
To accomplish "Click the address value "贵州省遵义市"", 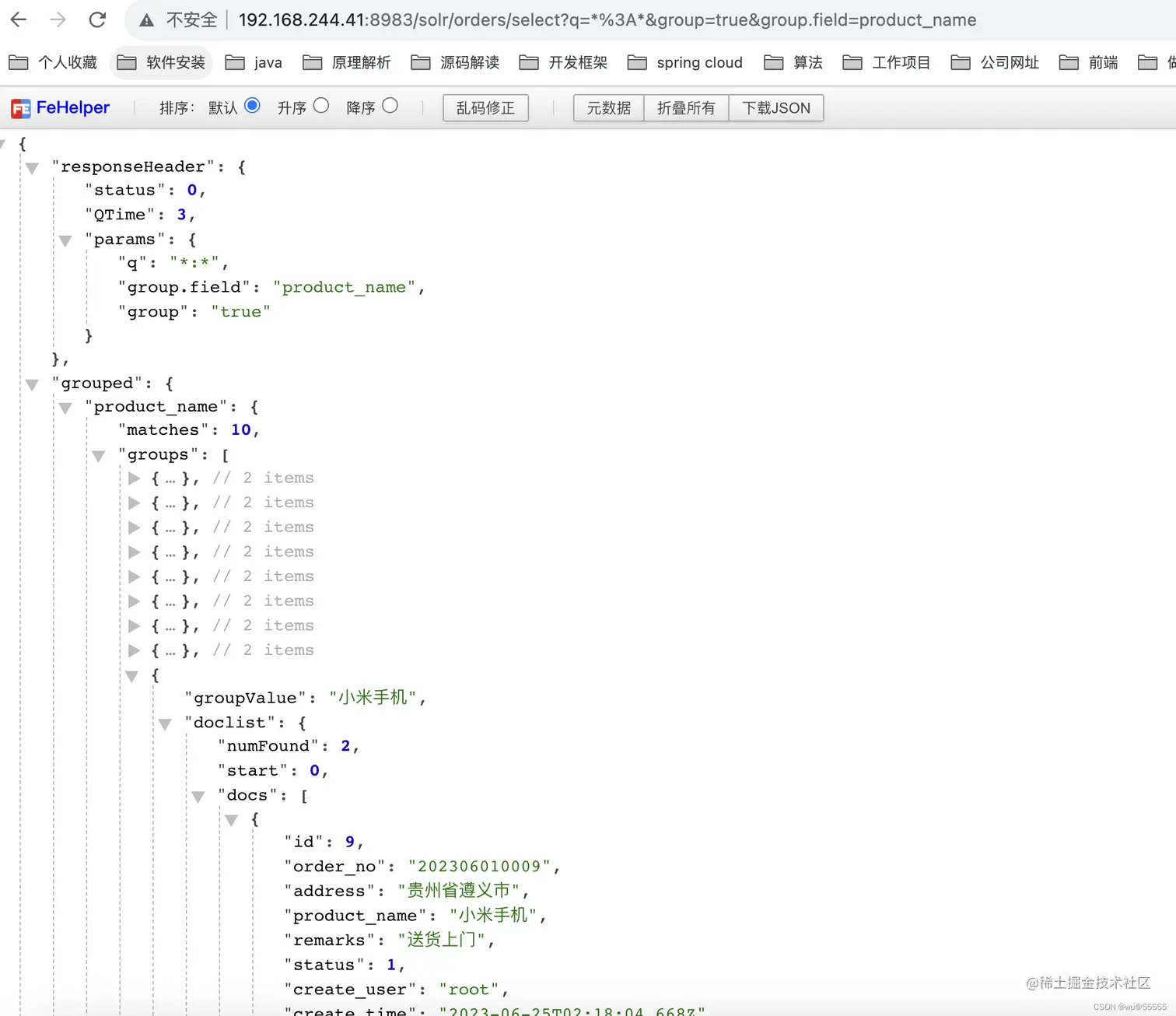I will pyautogui.click(x=458, y=890).
